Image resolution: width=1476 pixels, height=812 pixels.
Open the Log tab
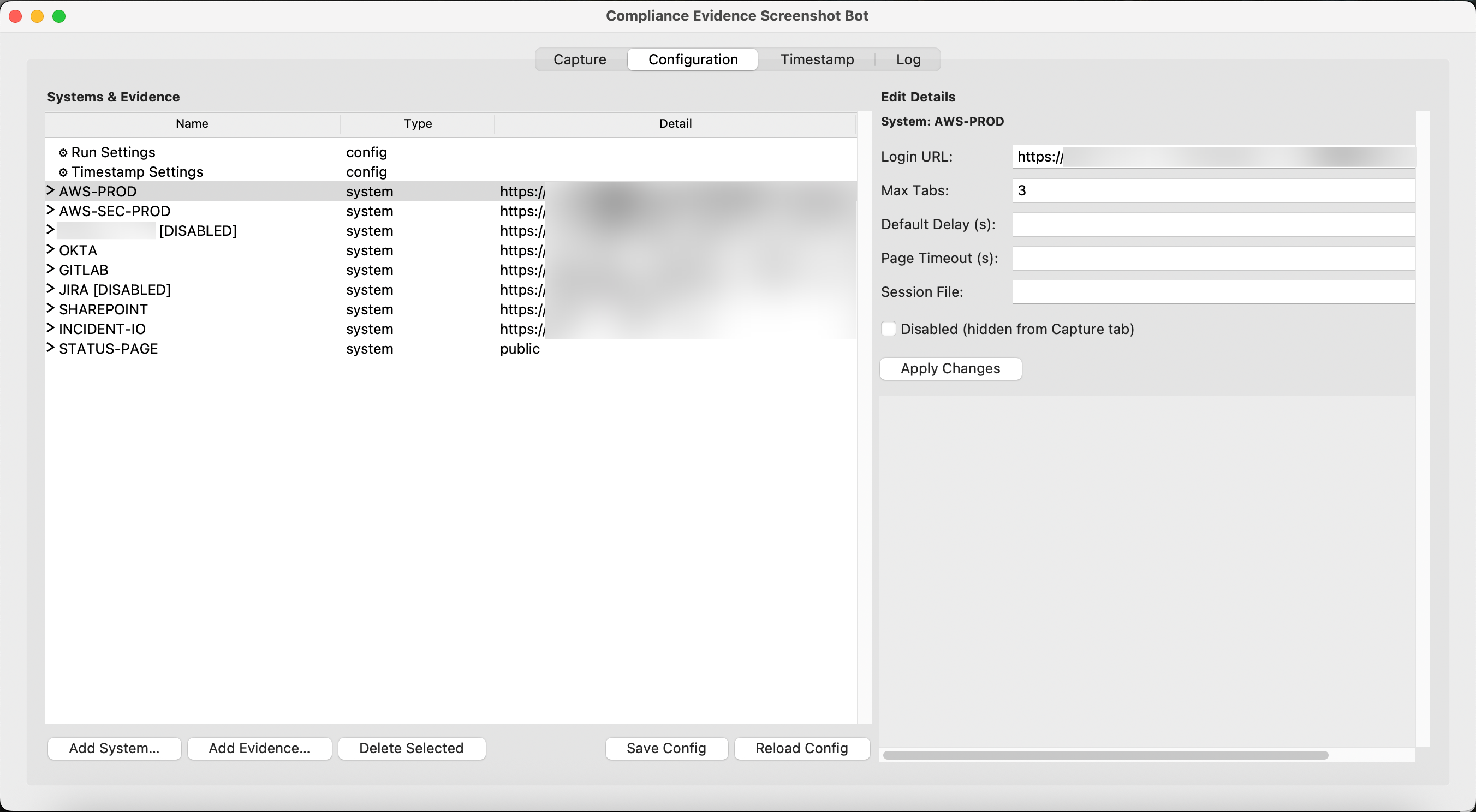click(908, 59)
